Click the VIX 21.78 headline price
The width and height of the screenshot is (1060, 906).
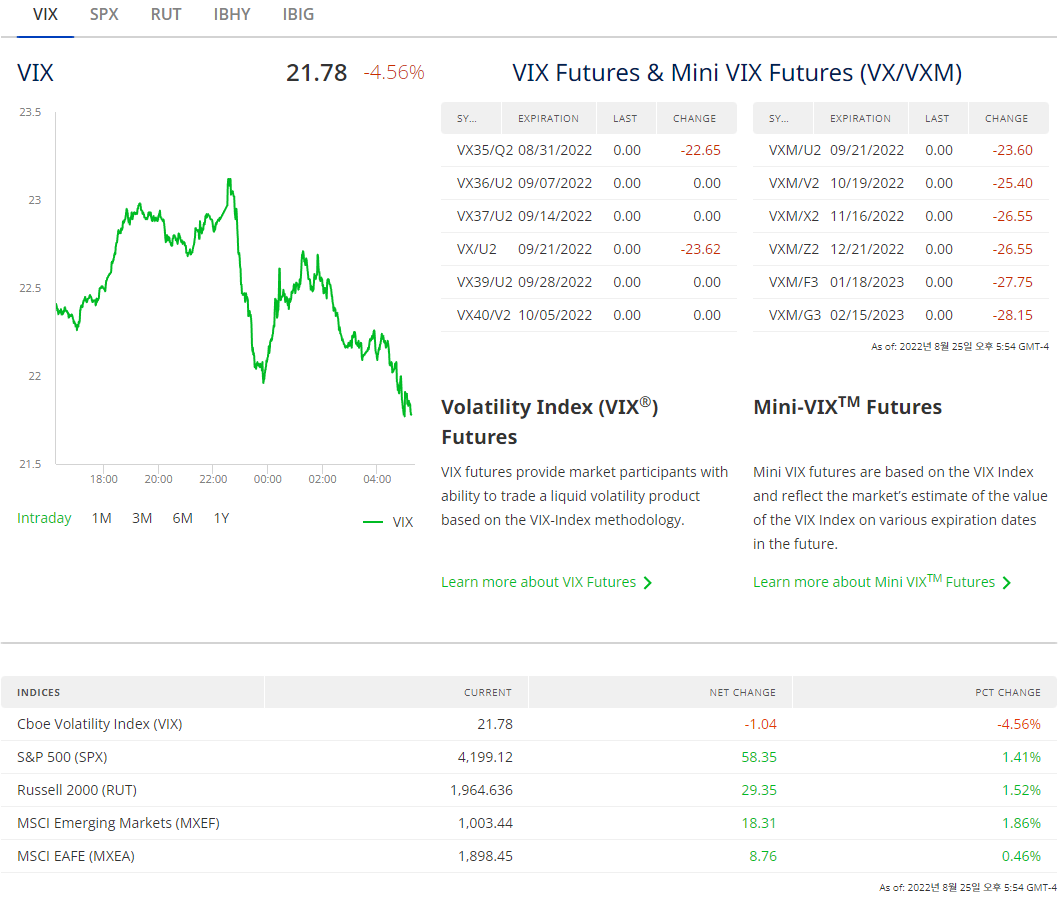[316, 72]
